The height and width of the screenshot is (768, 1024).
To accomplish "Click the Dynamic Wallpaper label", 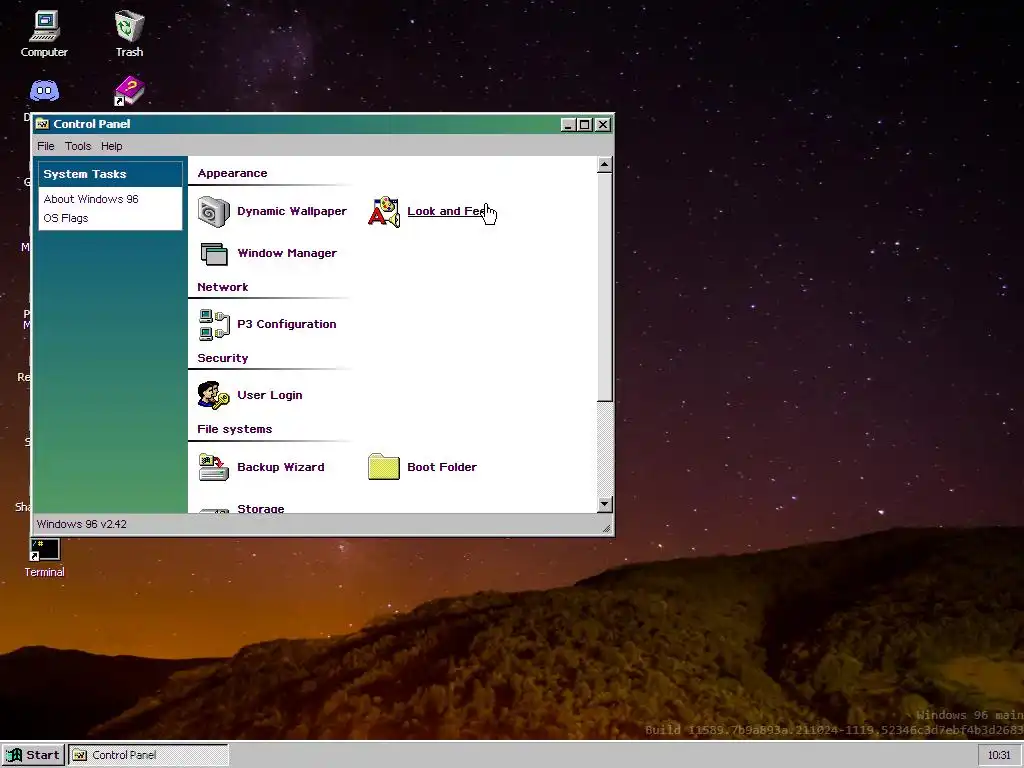I will point(292,211).
